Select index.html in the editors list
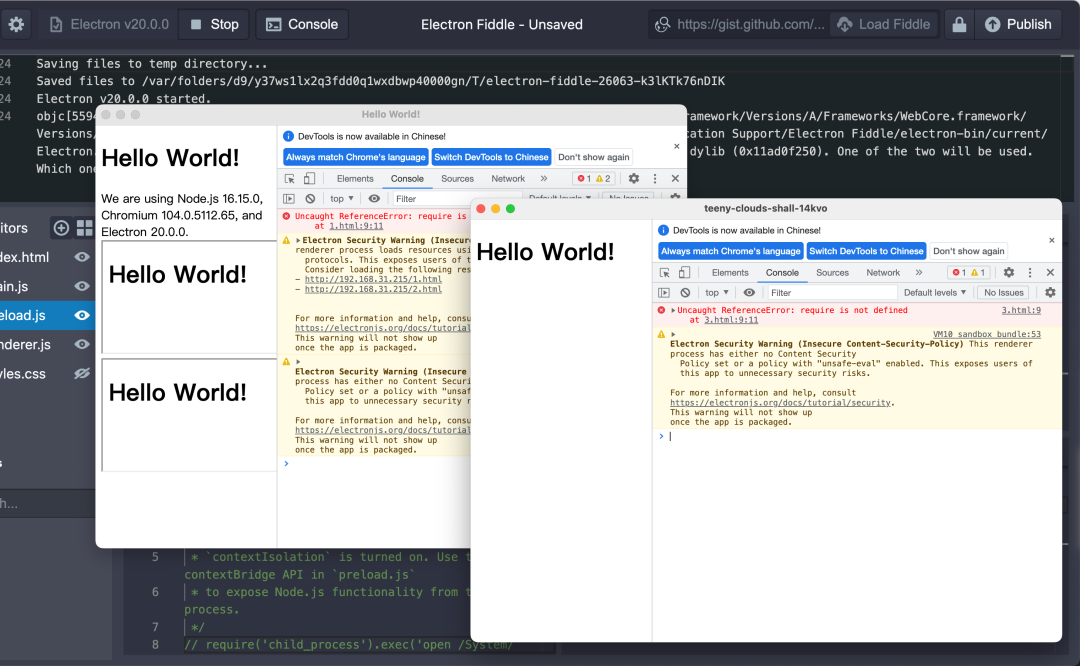The image size is (1080, 666). [x=25, y=257]
